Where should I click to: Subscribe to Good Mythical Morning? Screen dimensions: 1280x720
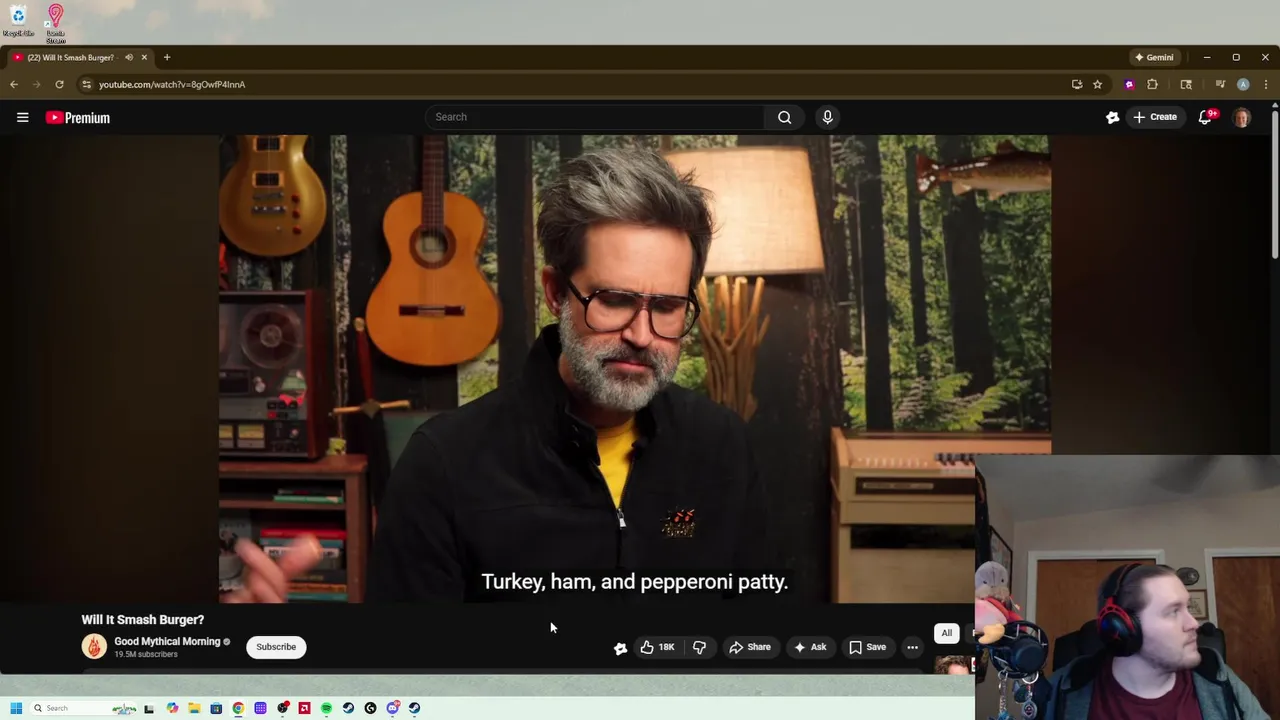click(276, 647)
